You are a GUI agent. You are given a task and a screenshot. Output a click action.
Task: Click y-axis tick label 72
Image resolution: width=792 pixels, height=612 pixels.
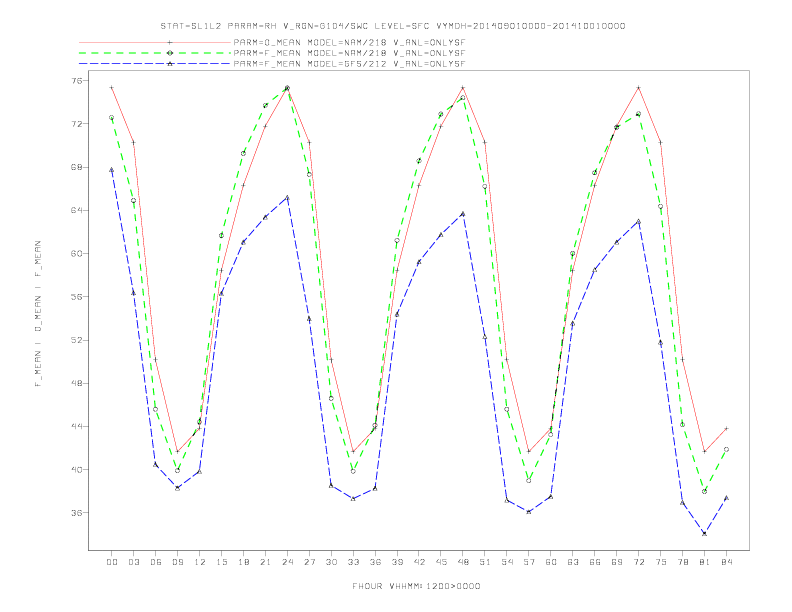(x=78, y=124)
